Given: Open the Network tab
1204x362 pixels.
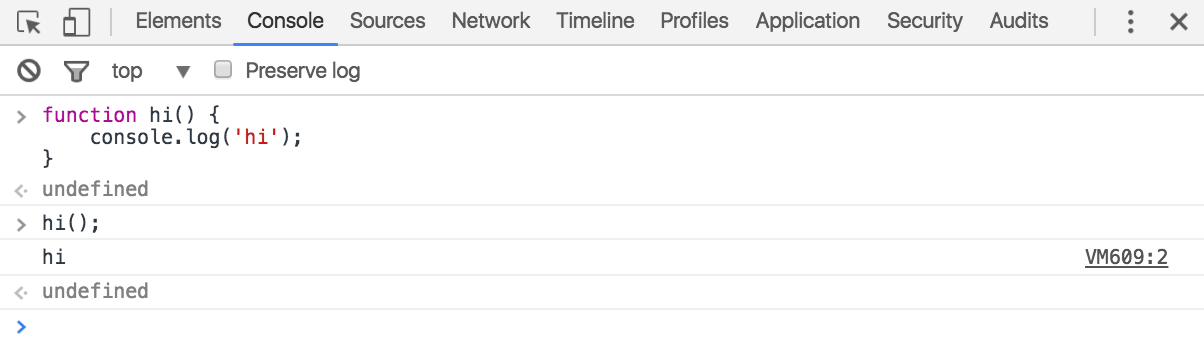Looking at the screenshot, I should 491,21.
